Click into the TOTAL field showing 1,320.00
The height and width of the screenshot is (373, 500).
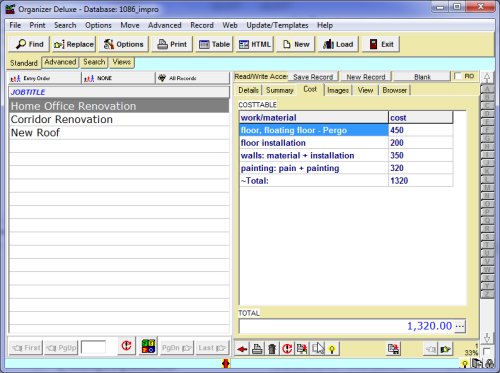click(x=346, y=326)
